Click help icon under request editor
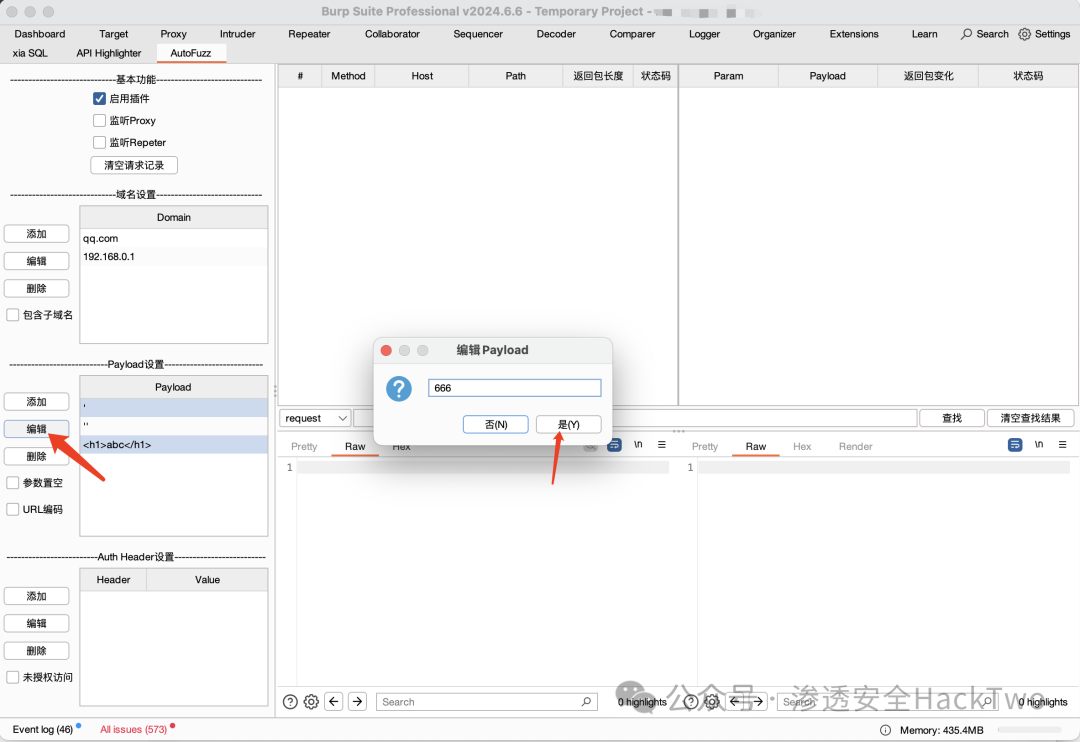1080x742 pixels. tap(290, 701)
